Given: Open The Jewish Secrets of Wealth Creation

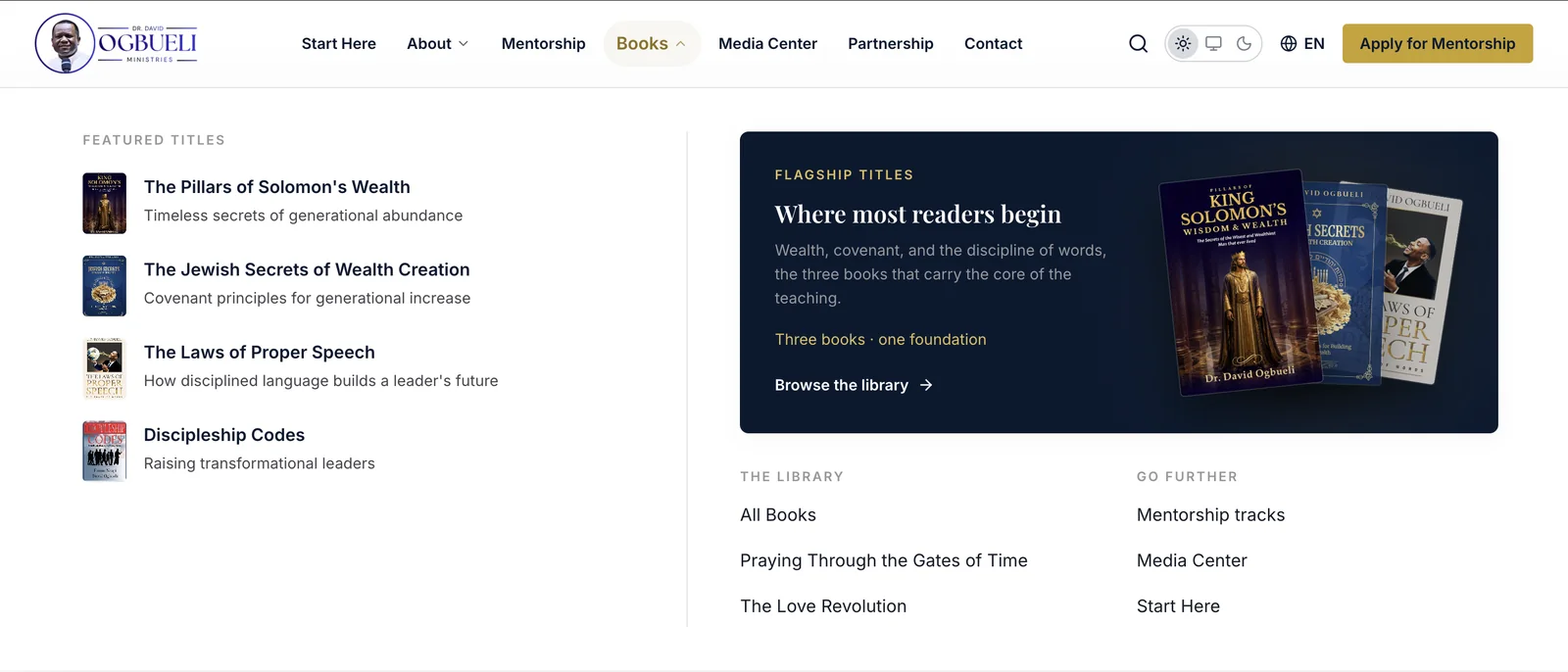Looking at the screenshot, I should click(307, 269).
